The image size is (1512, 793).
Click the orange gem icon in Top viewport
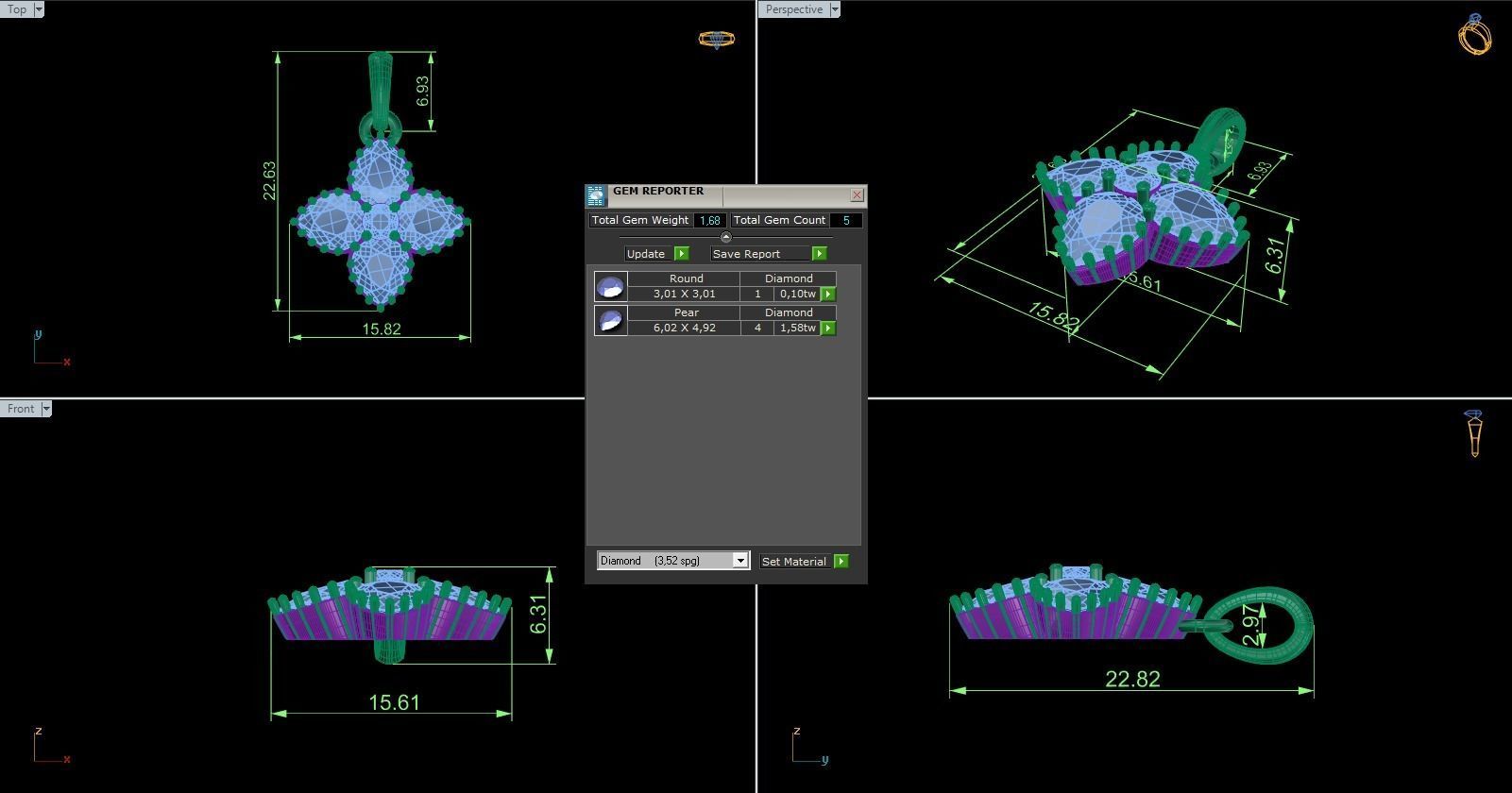click(716, 39)
